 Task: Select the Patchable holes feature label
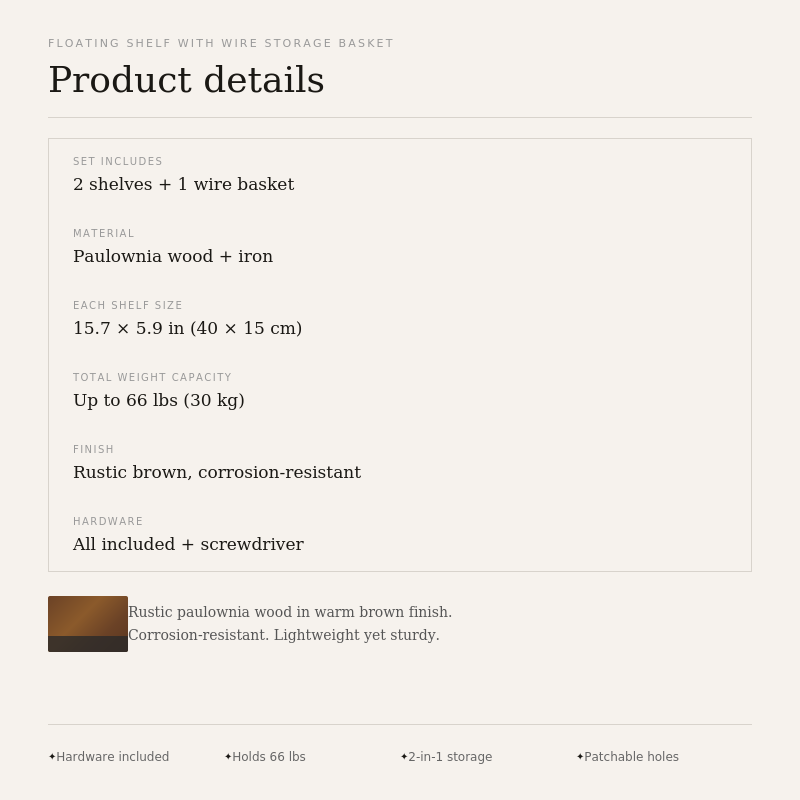pos(632,757)
